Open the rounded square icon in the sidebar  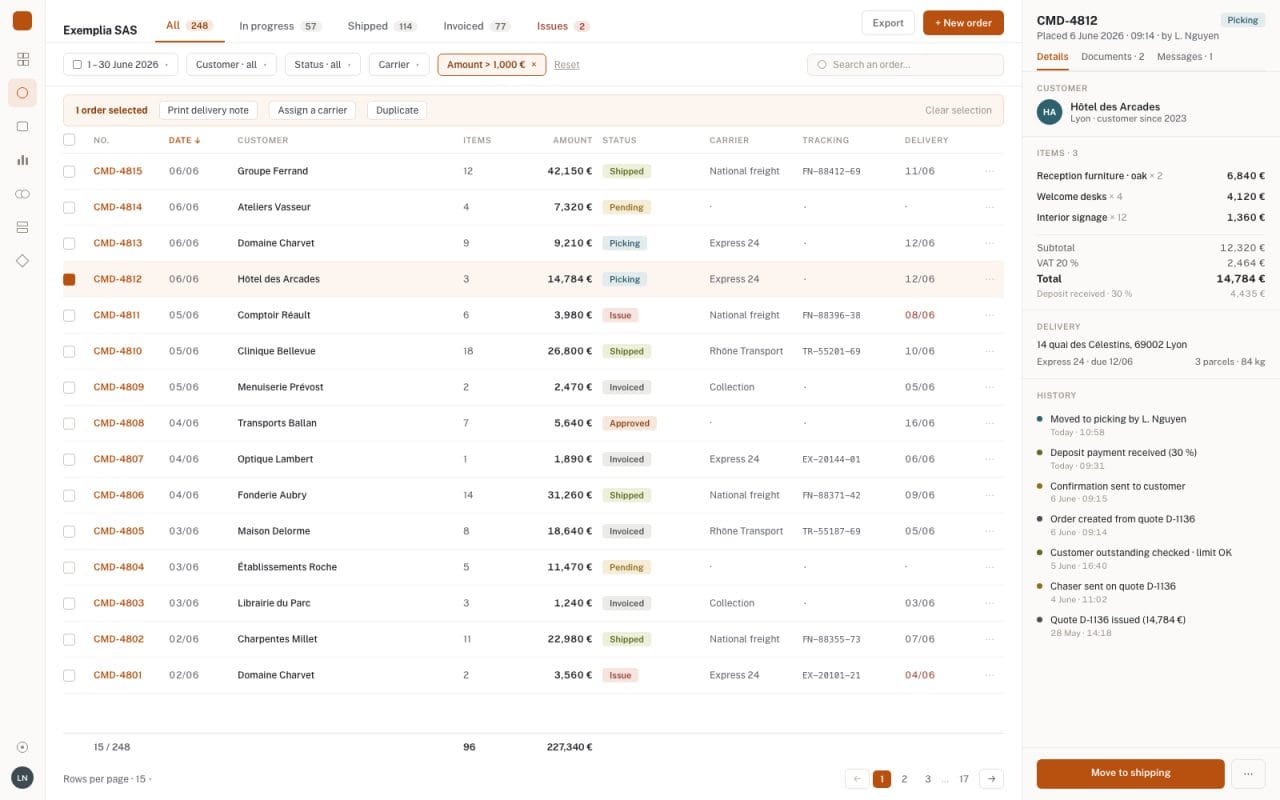tap(22, 126)
